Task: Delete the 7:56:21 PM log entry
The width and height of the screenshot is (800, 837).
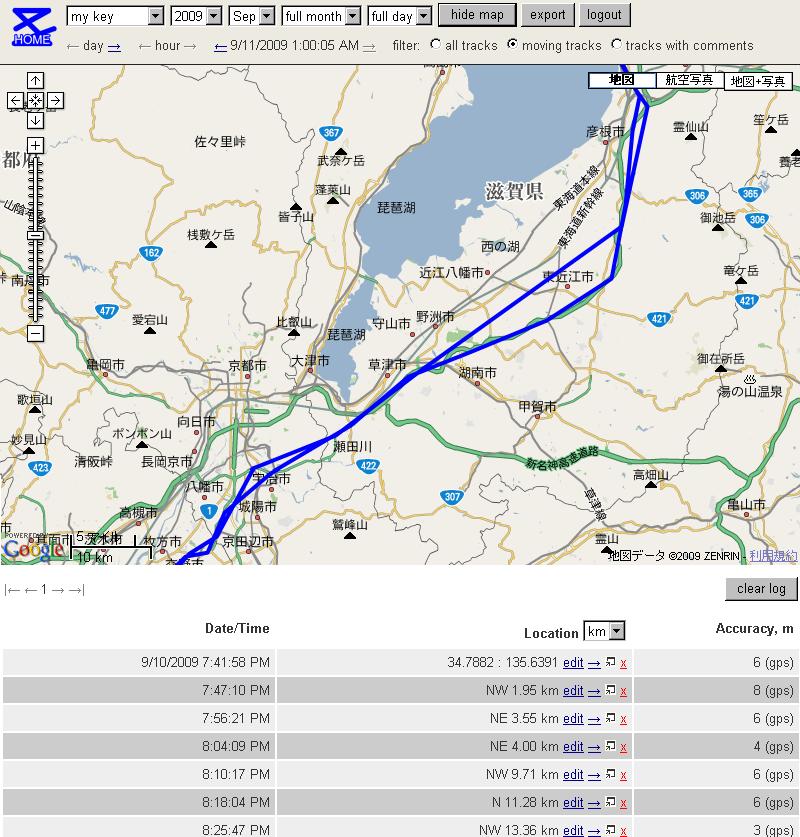Action: (x=623, y=720)
